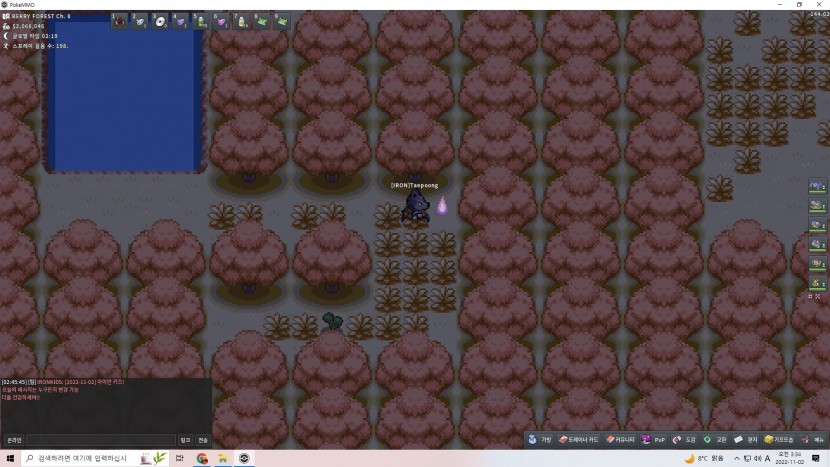
Task: Select the purple item in hotbar slot 4
Action: click(181, 21)
